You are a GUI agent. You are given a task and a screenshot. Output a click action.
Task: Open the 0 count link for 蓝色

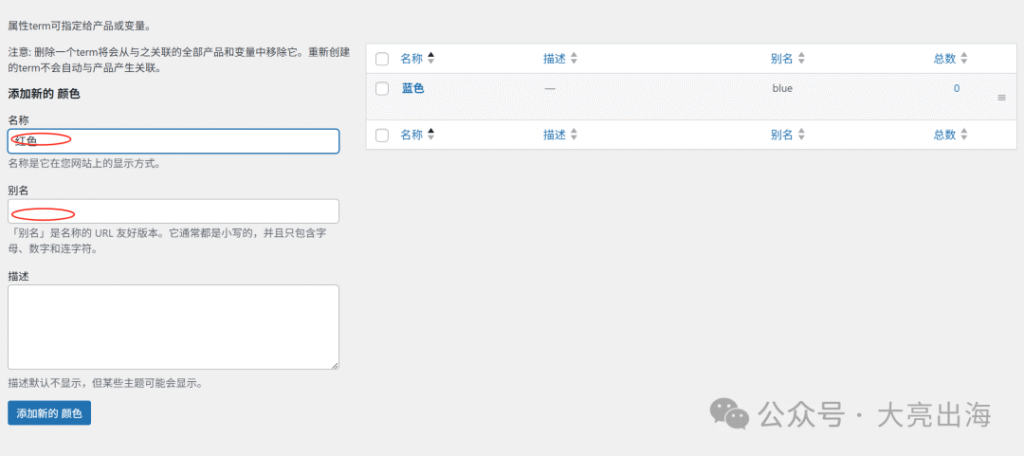point(957,89)
